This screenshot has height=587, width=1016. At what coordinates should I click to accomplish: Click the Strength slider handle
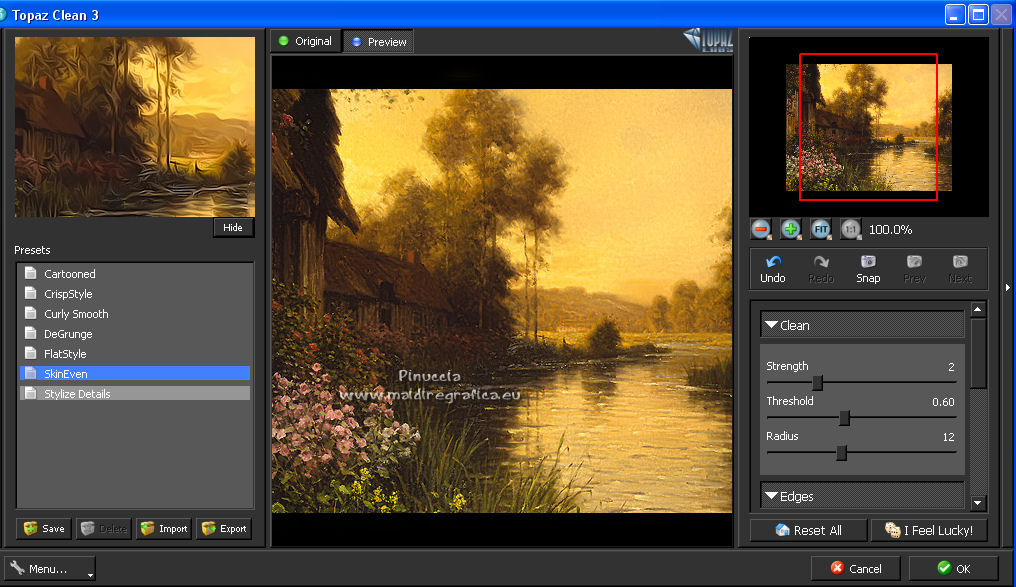tap(818, 383)
